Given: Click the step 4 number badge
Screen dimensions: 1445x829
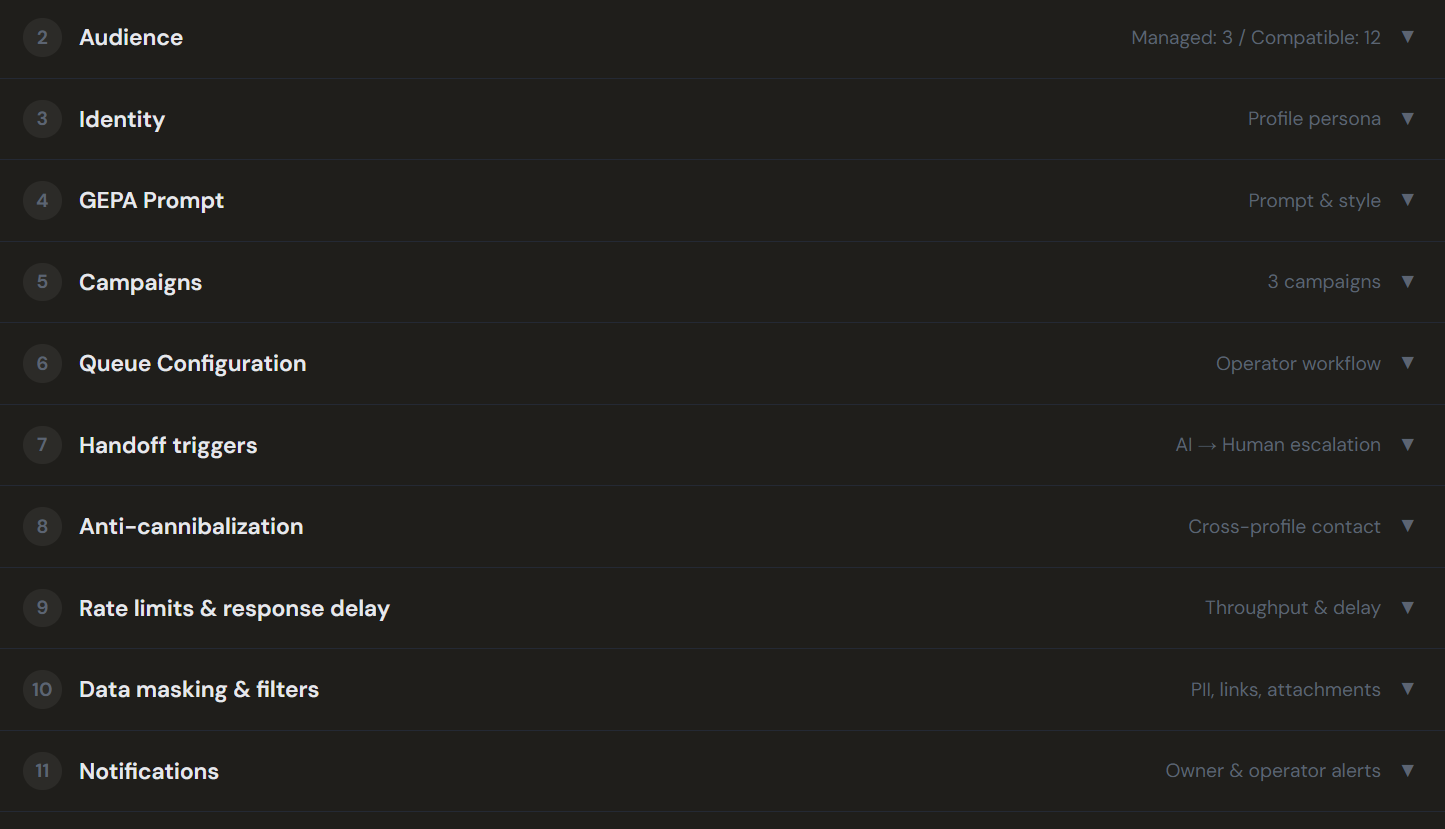Looking at the screenshot, I should point(42,201).
